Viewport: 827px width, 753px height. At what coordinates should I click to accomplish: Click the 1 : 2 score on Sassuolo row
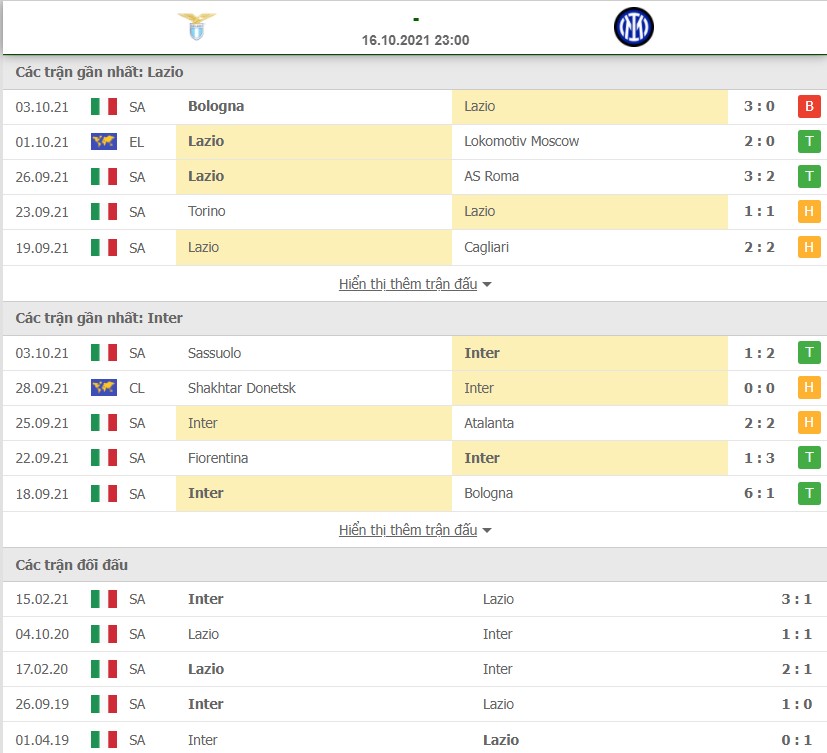(759, 353)
